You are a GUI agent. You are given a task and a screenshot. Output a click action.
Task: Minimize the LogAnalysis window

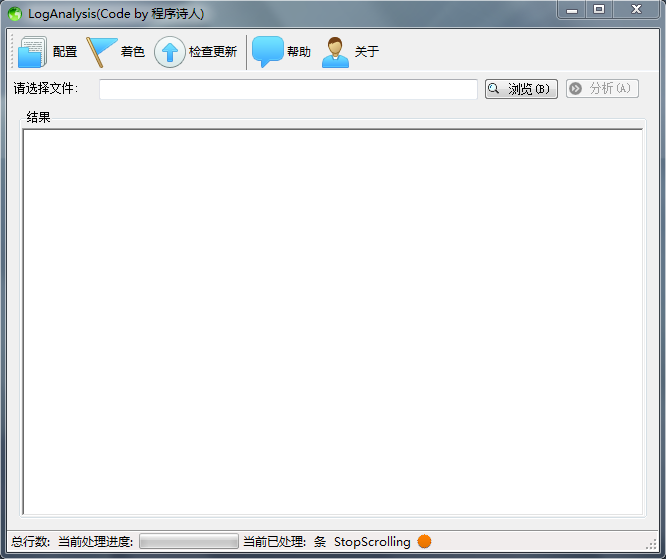click(572, 10)
